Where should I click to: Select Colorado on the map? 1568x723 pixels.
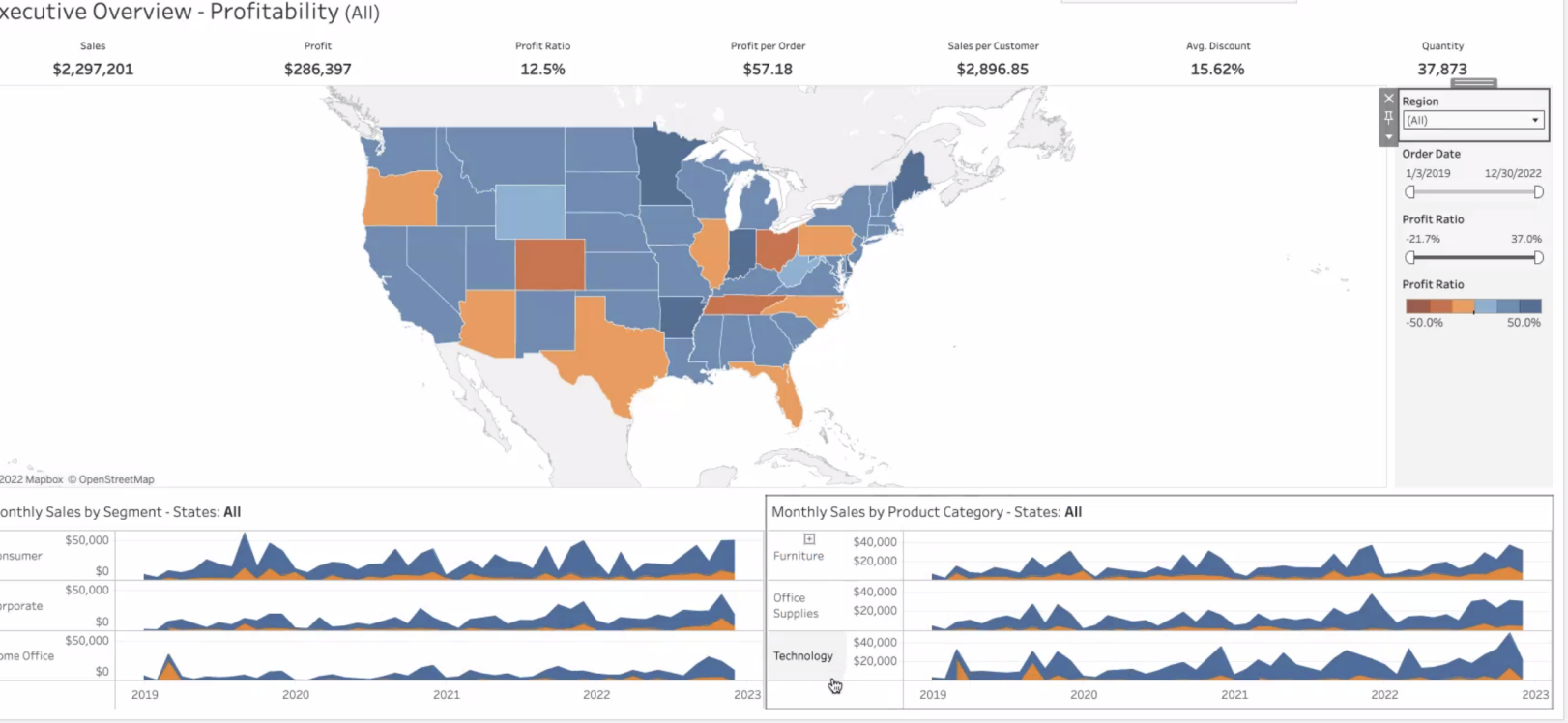tap(549, 264)
